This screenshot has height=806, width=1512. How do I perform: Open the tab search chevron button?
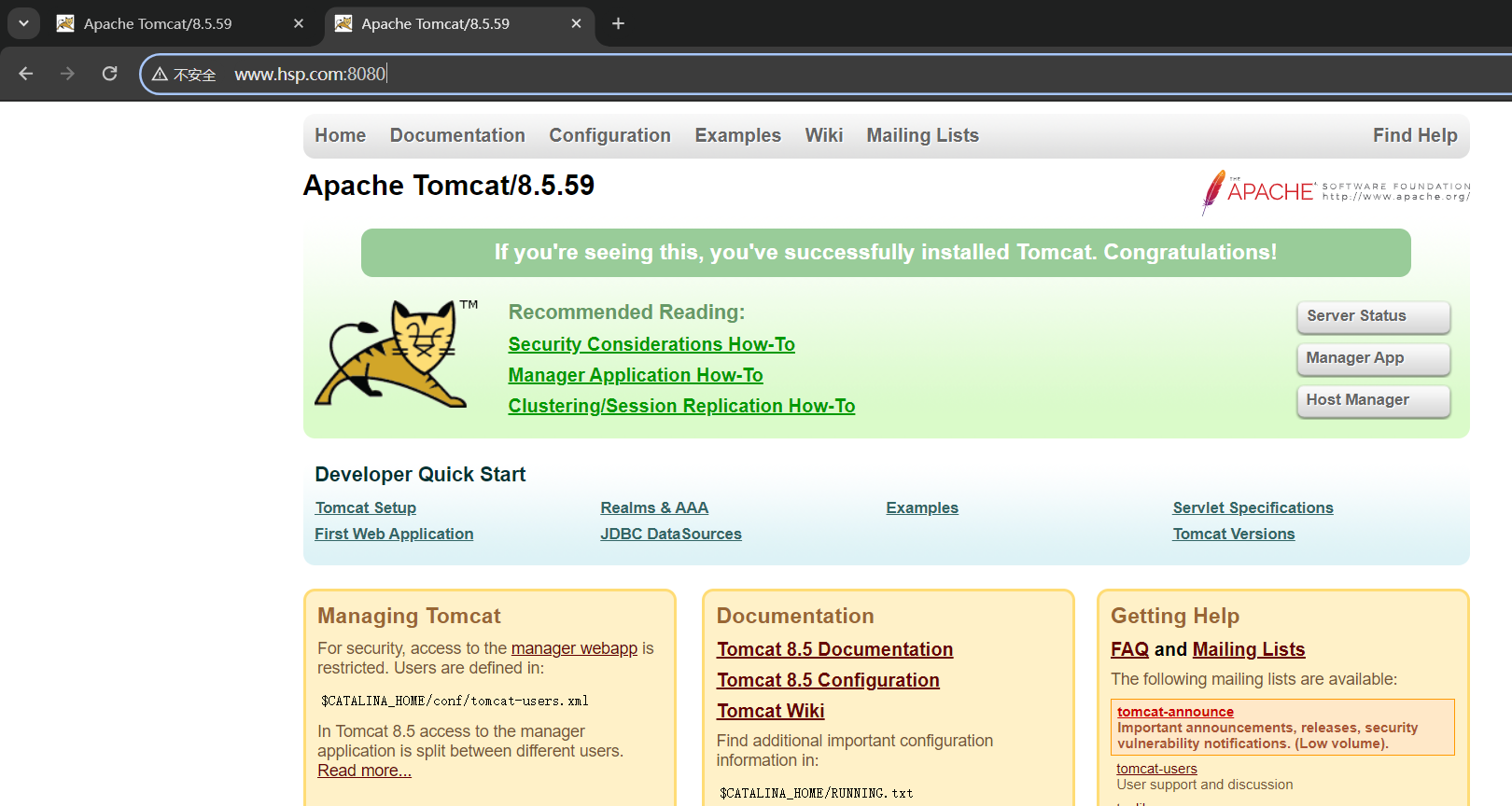point(23,23)
